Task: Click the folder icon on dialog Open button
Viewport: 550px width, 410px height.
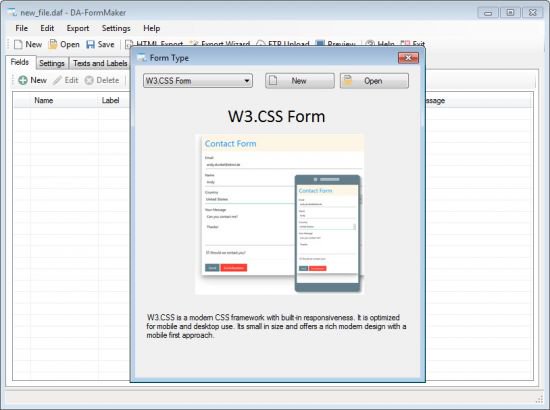Action: [x=347, y=80]
